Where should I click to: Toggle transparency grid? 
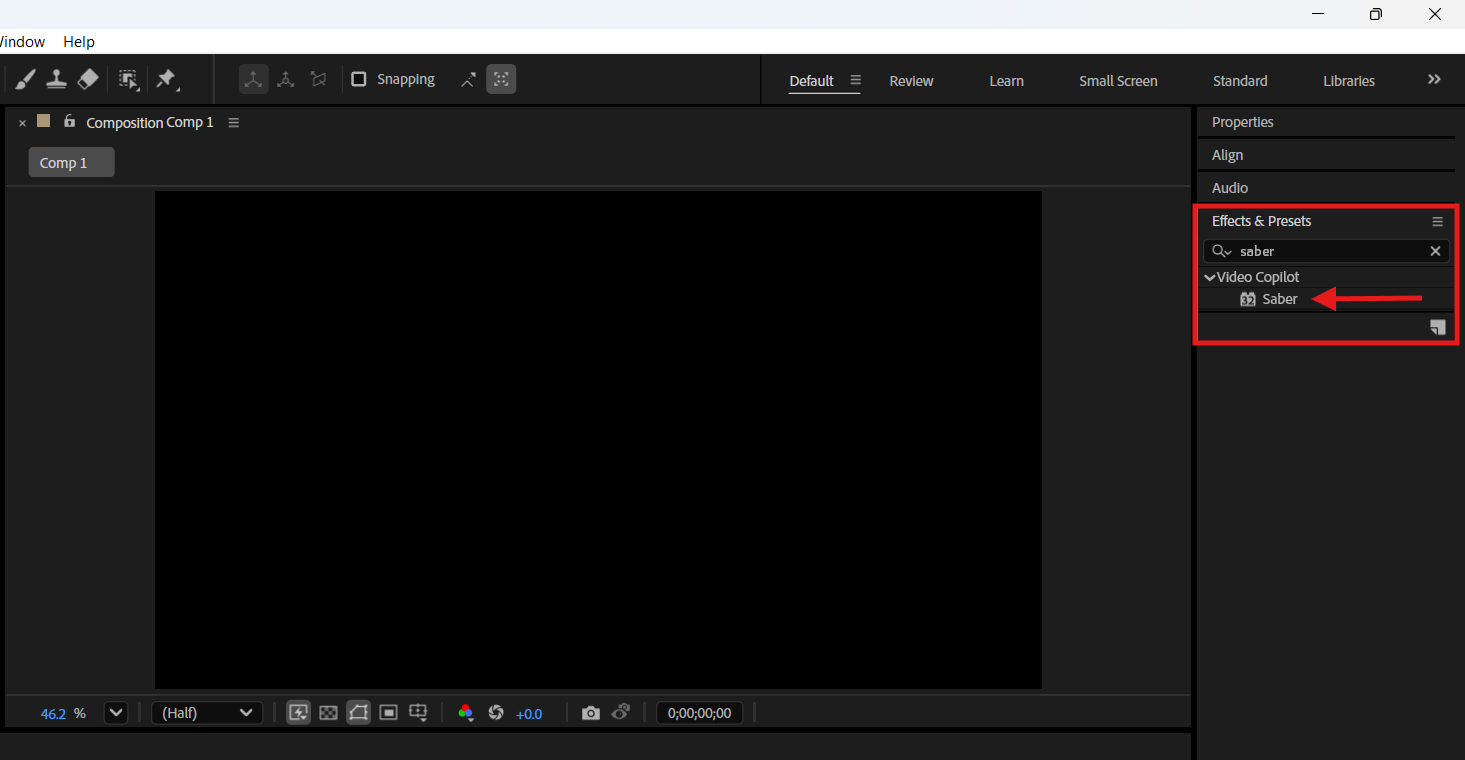pos(328,713)
